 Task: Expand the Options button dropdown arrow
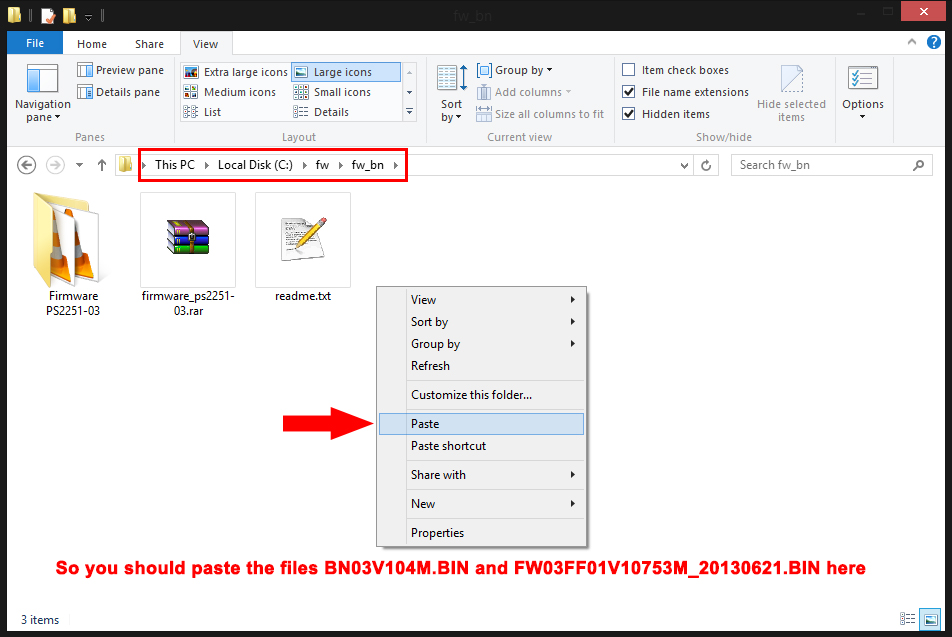click(x=862, y=117)
